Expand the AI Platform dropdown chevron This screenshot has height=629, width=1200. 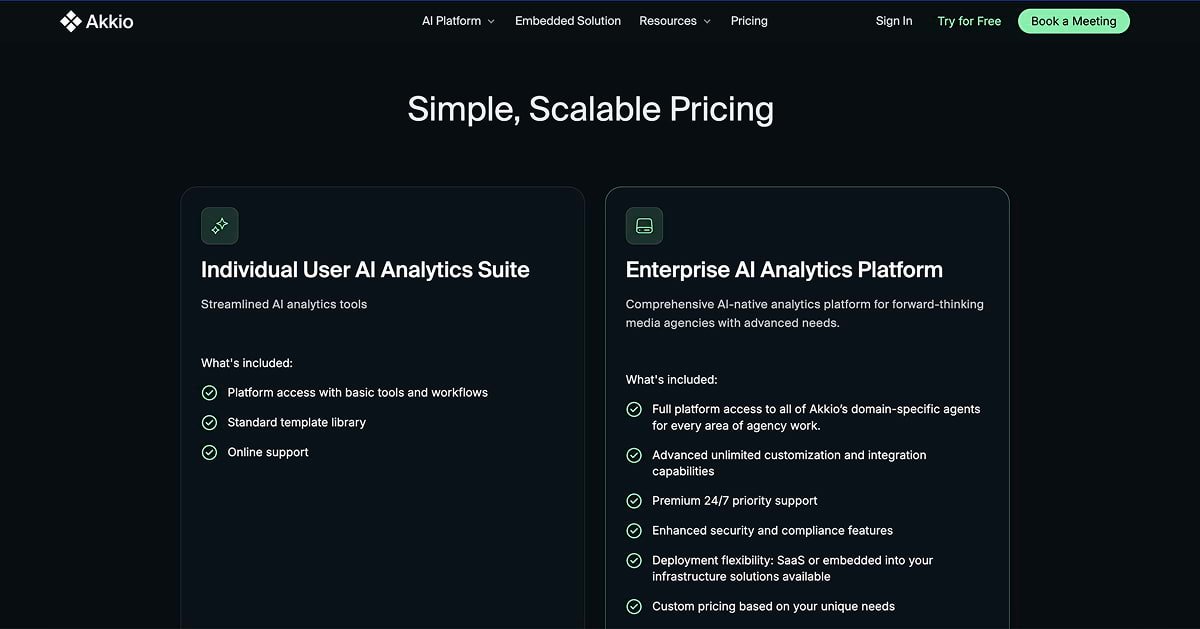point(491,21)
